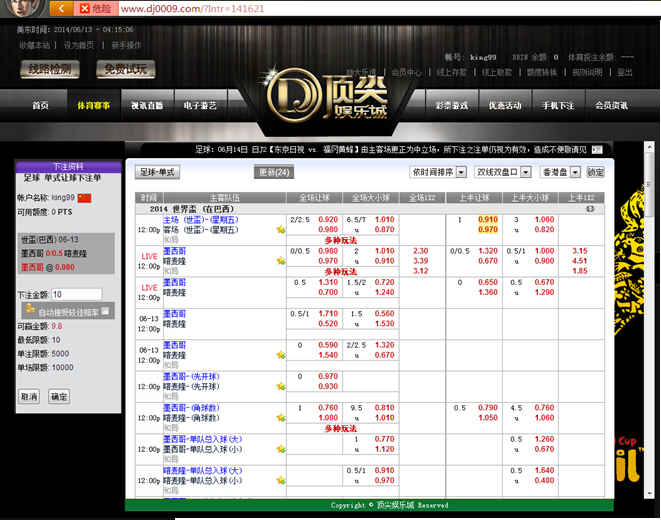Click the 下注金额 input field

click(x=76, y=295)
